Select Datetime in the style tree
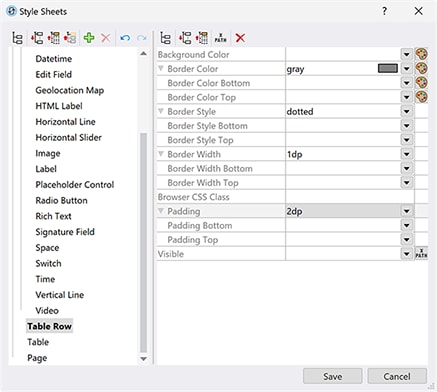 point(54,59)
